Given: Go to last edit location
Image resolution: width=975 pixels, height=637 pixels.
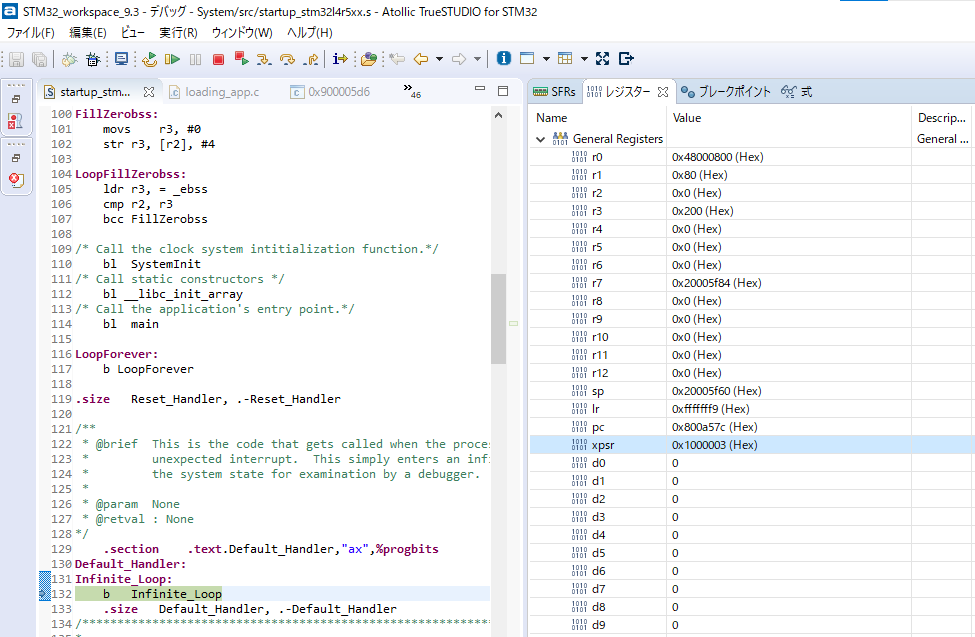Looking at the screenshot, I should click(x=397, y=59).
